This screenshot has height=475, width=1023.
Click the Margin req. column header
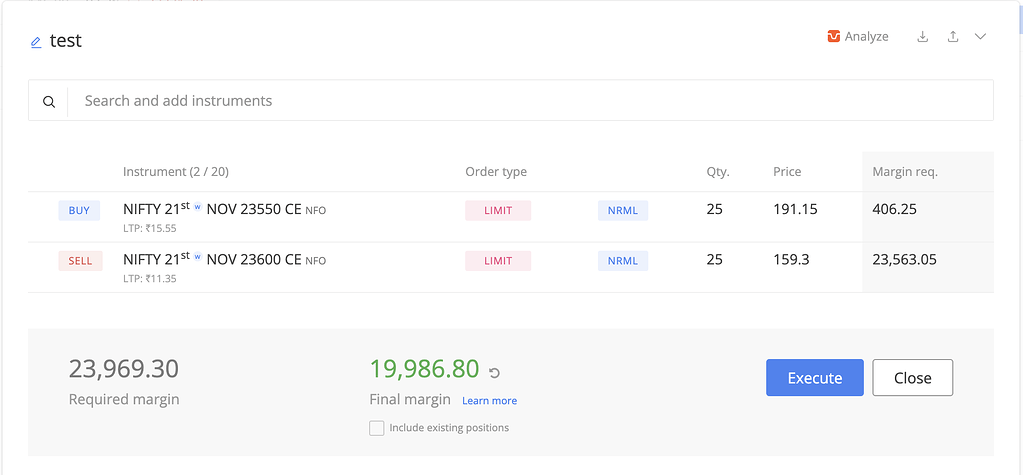(905, 172)
